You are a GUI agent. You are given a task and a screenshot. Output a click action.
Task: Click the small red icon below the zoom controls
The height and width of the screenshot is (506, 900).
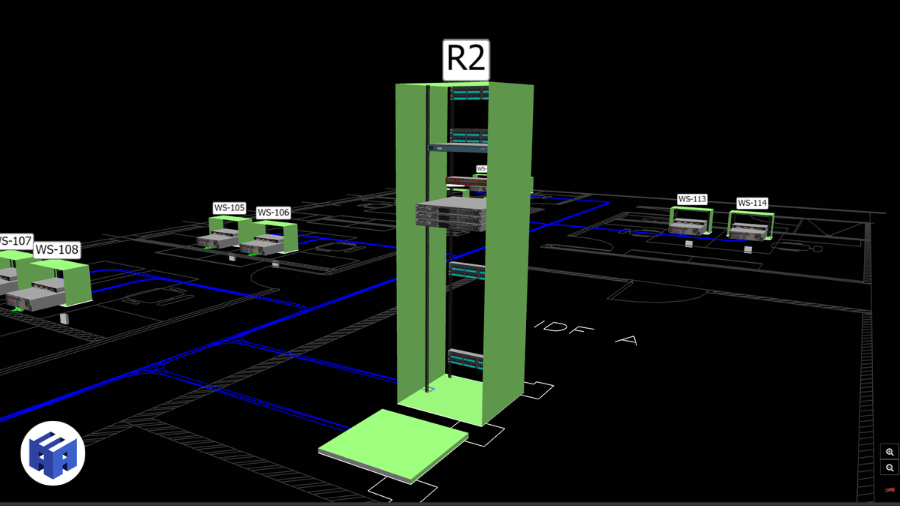[x=890, y=490]
